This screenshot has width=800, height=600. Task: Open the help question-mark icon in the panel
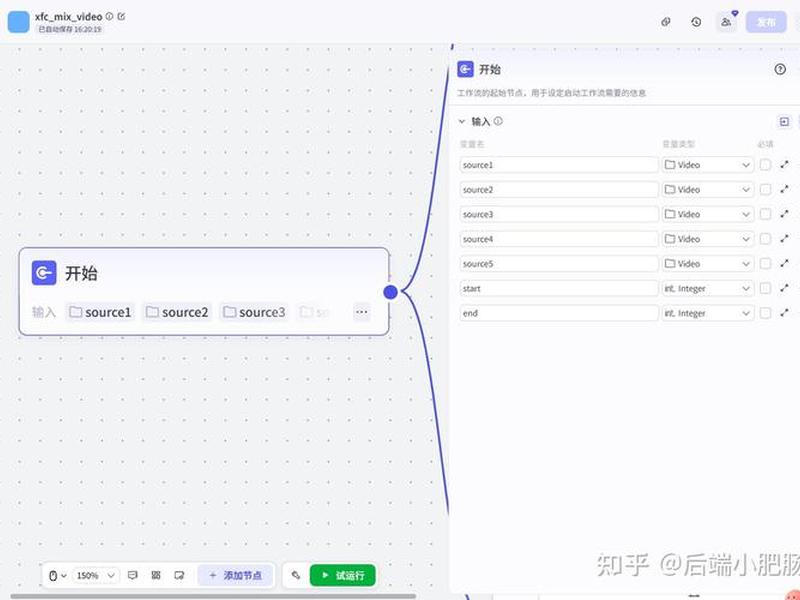(x=780, y=69)
